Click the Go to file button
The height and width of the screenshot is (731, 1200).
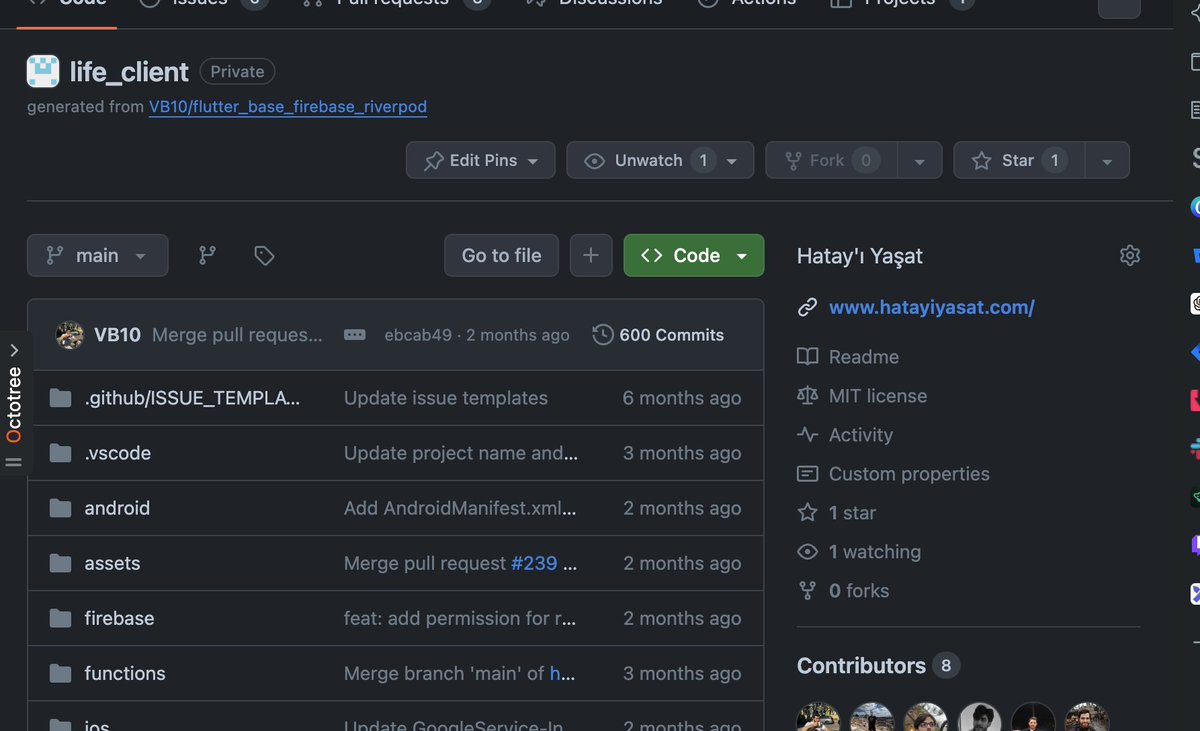[x=500, y=255]
